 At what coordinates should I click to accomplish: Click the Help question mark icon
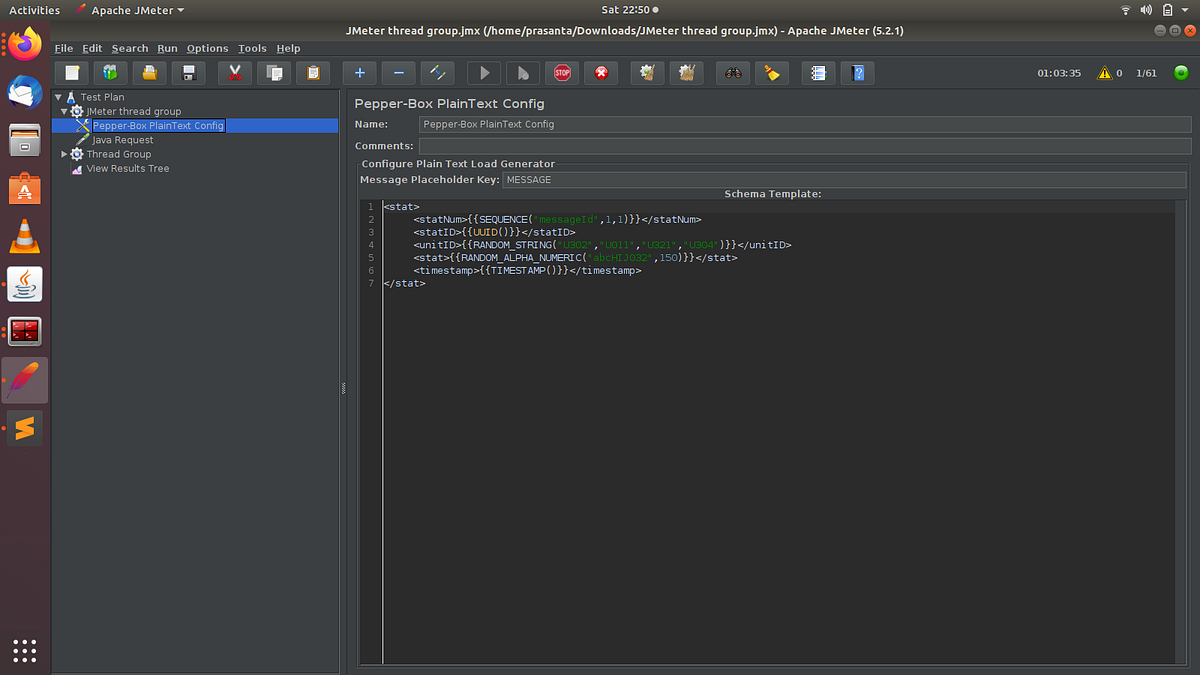point(858,72)
